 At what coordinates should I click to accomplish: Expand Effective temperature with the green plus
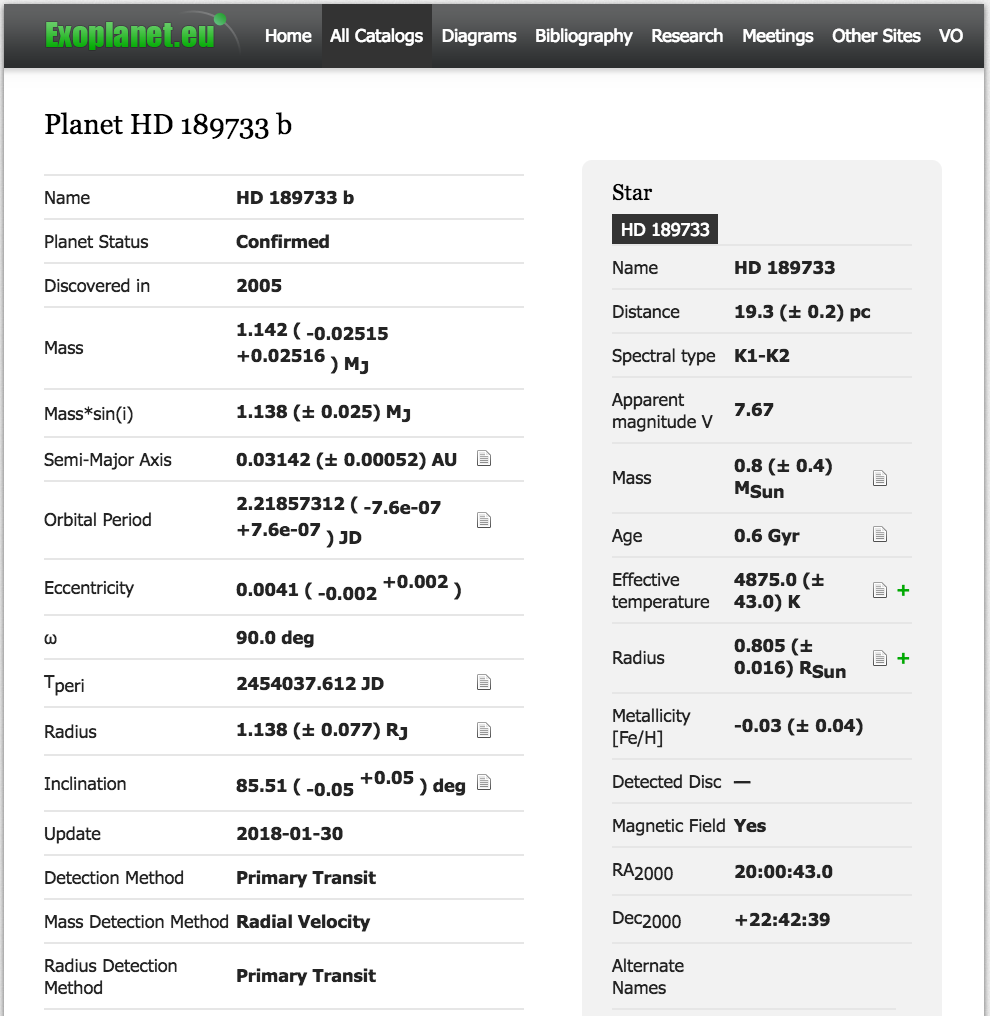[x=903, y=591]
